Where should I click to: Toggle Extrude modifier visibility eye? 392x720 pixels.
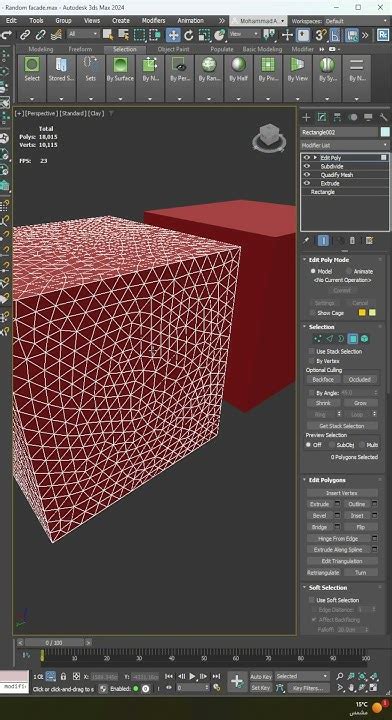(307, 183)
